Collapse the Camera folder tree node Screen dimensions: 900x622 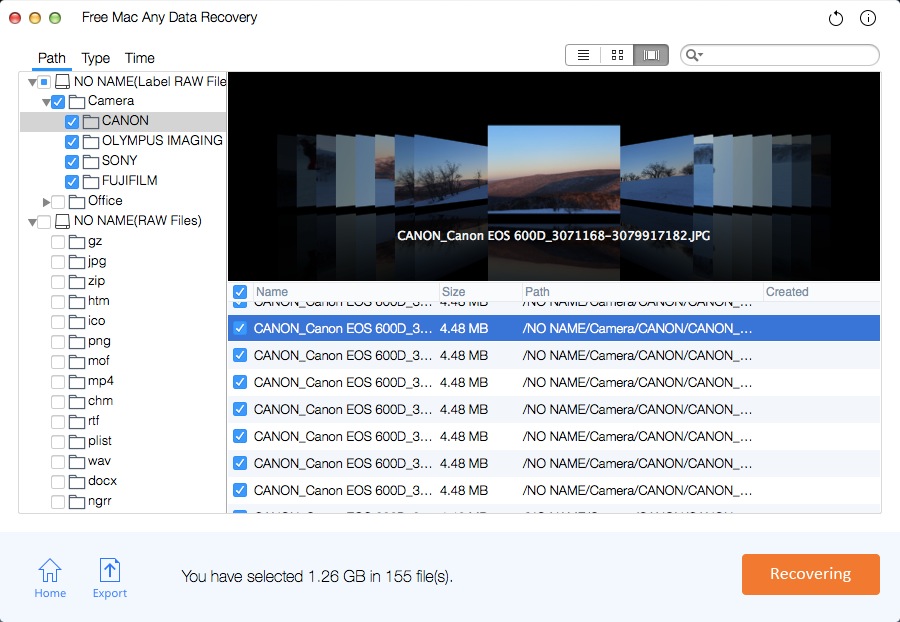click(46, 101)
